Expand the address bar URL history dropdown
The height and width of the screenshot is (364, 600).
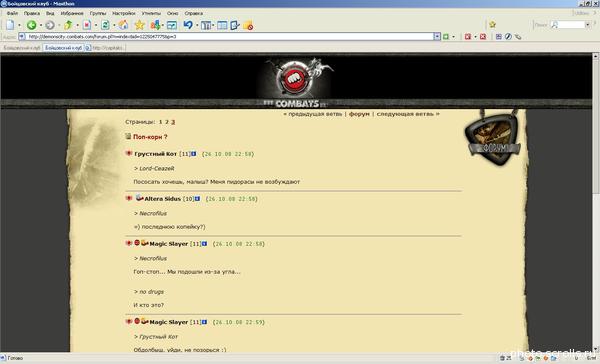tap(437, 36)
